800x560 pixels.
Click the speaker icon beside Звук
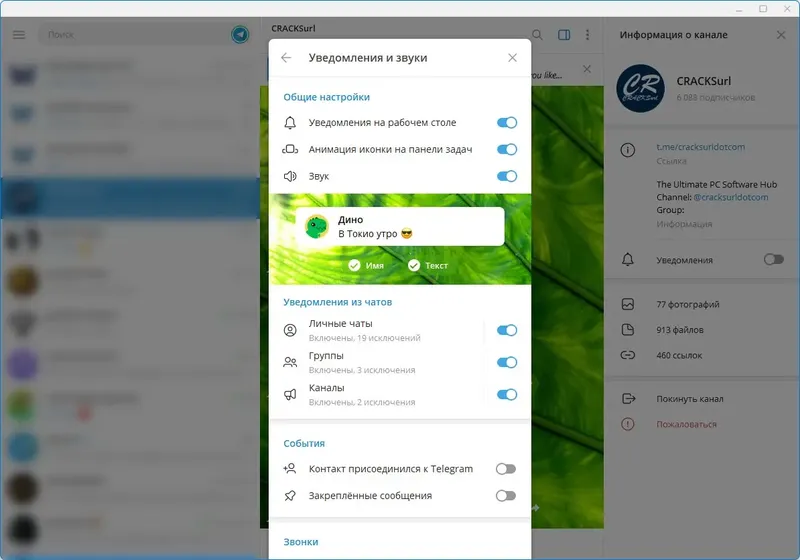[x=290, y=176]
